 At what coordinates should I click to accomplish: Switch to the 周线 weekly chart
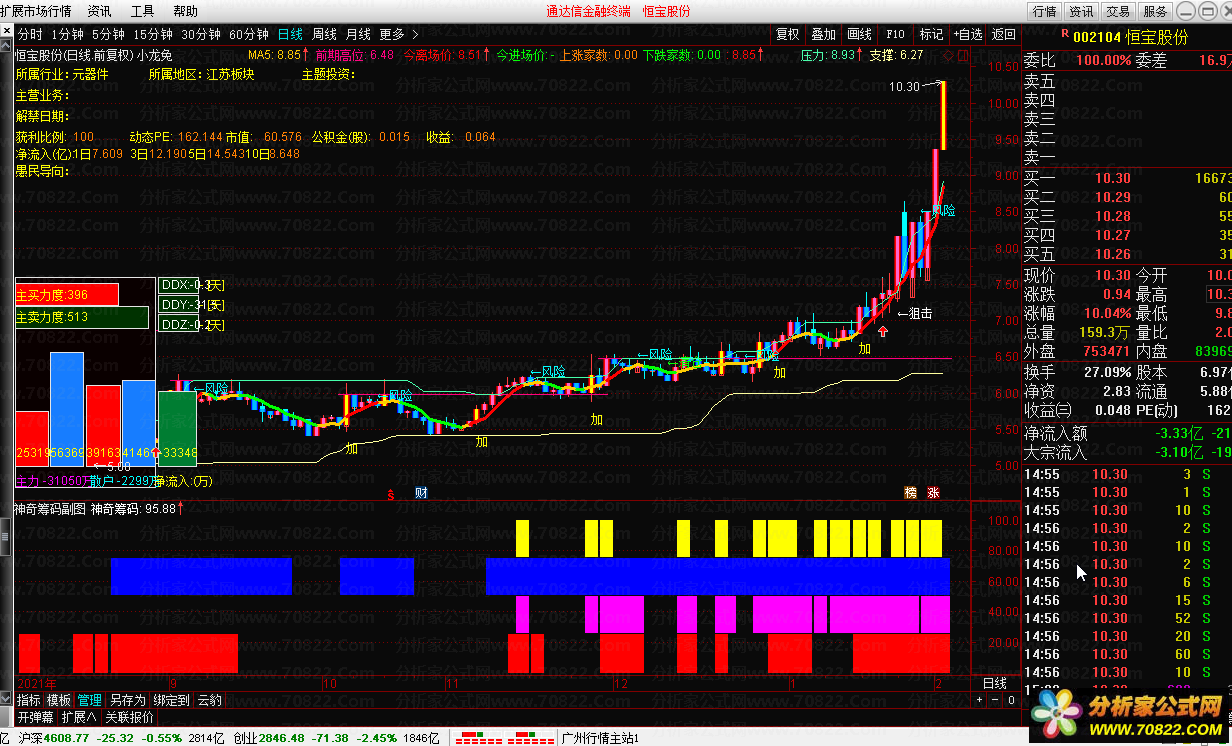324,34
